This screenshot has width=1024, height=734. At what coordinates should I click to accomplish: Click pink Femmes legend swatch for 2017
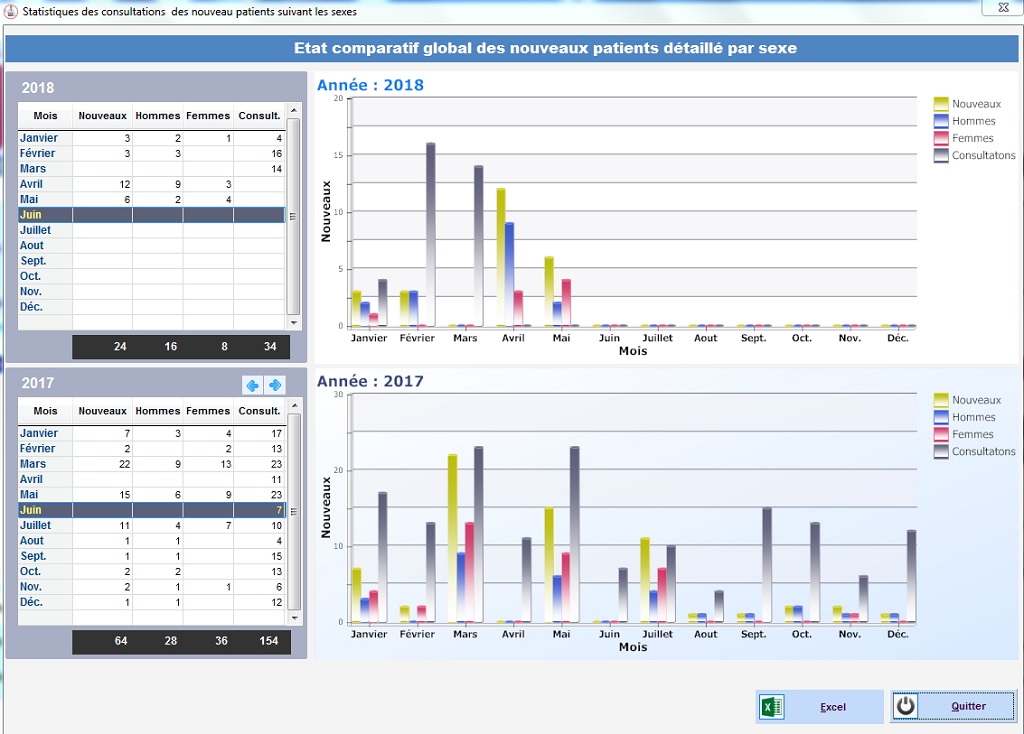(x=941, y=434)
